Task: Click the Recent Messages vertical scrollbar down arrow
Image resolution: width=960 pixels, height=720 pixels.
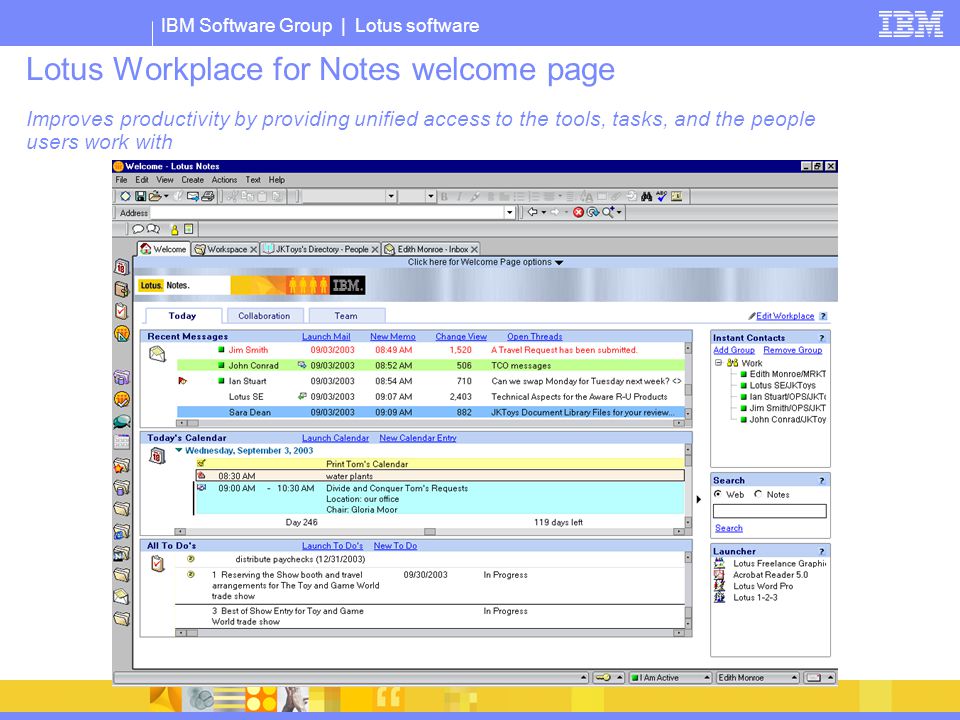Action: [688, 414]
